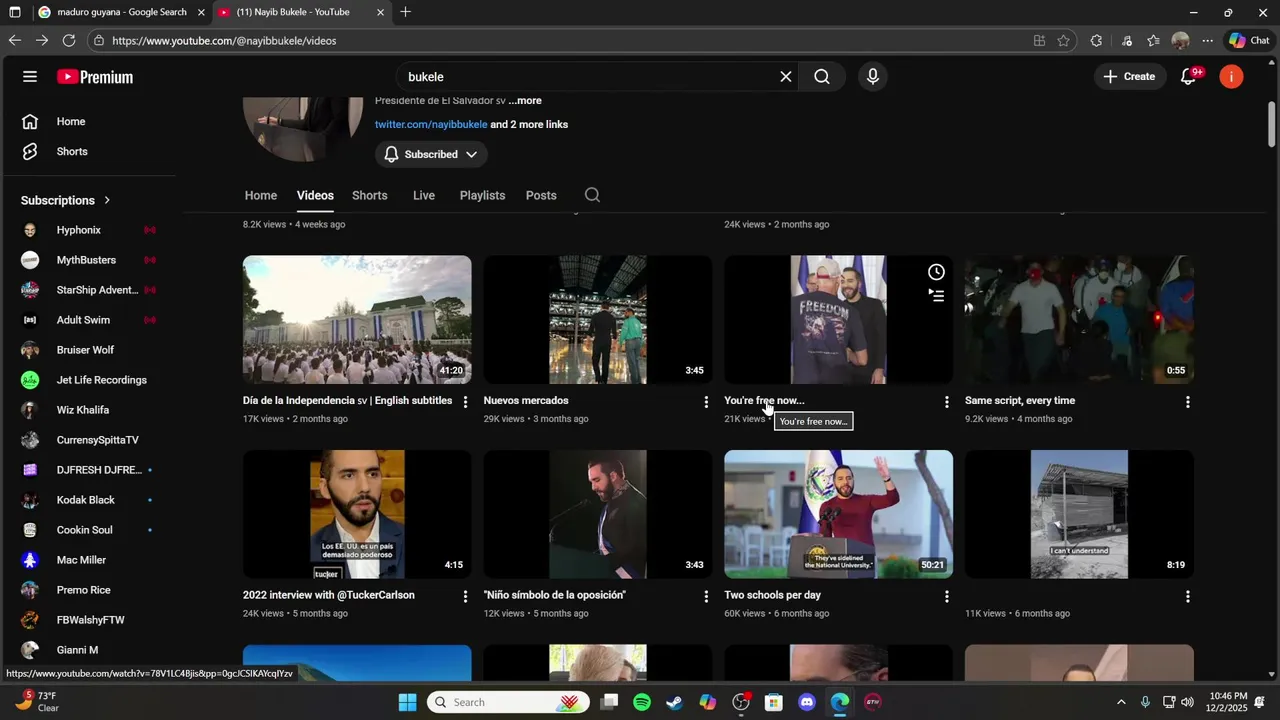
Task: Open browser extensions puzzle icon
Action: coord(1096,41)
